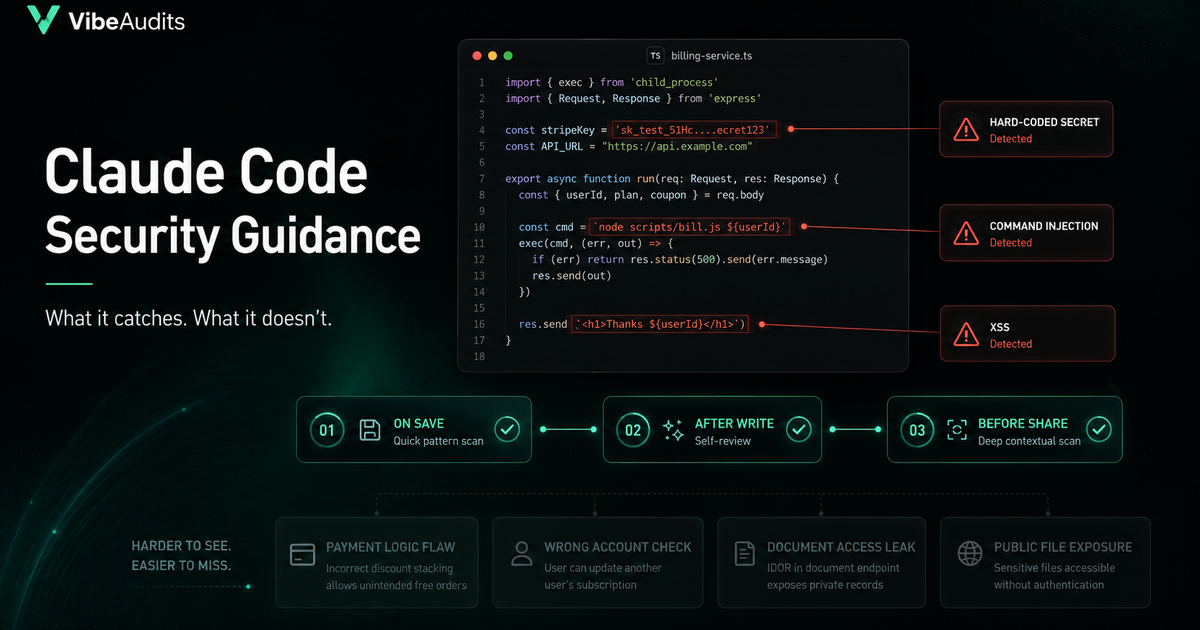Image resolution: width=1200 pixels, height=630 pixels.
Task: Click the Security Guidance headline
Action: coord(232,237)
